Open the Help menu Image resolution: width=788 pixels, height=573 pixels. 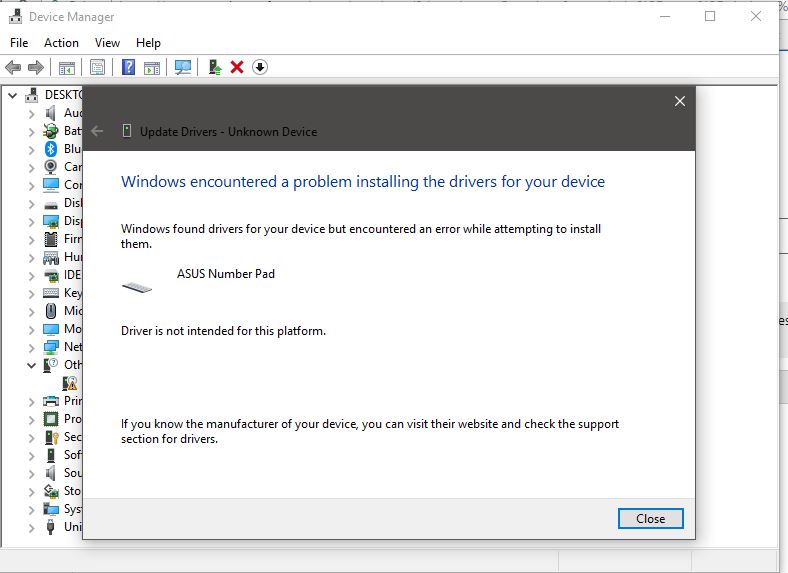(x=148, y=43)
